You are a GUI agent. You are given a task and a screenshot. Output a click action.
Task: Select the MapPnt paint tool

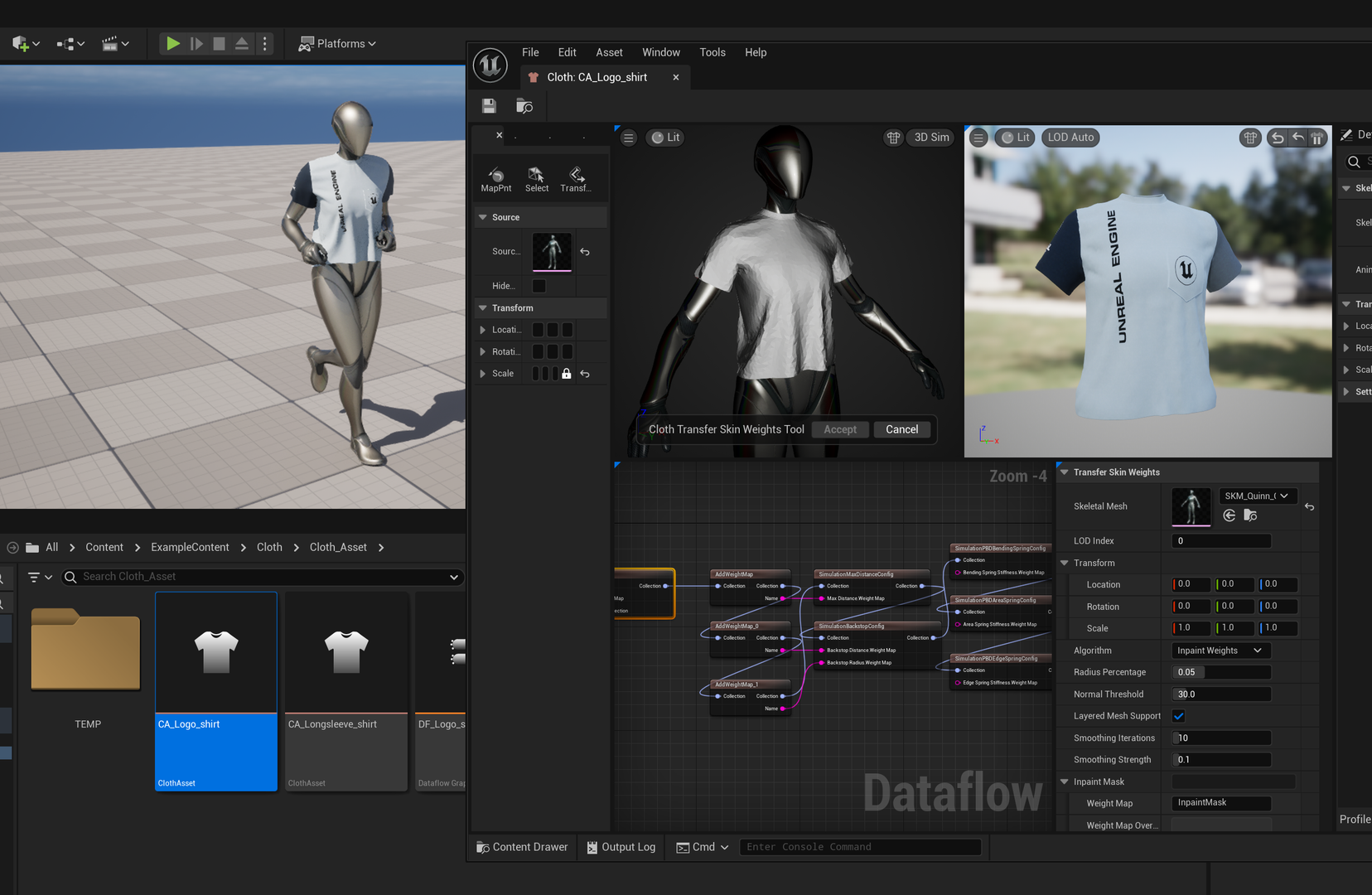(495, 178)
